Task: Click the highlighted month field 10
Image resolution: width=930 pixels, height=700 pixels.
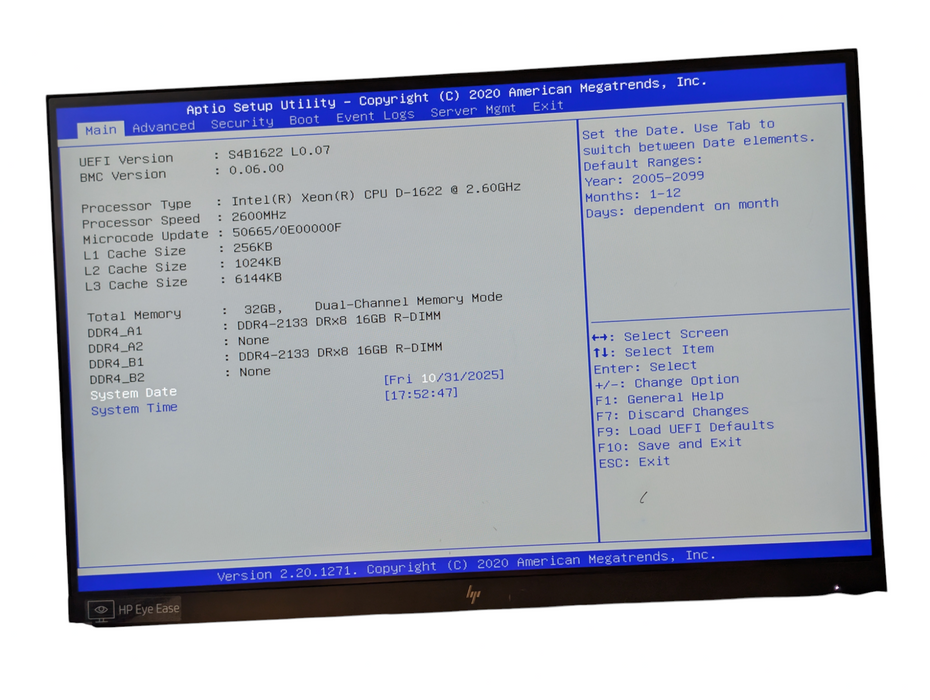Action: point(428,378)
